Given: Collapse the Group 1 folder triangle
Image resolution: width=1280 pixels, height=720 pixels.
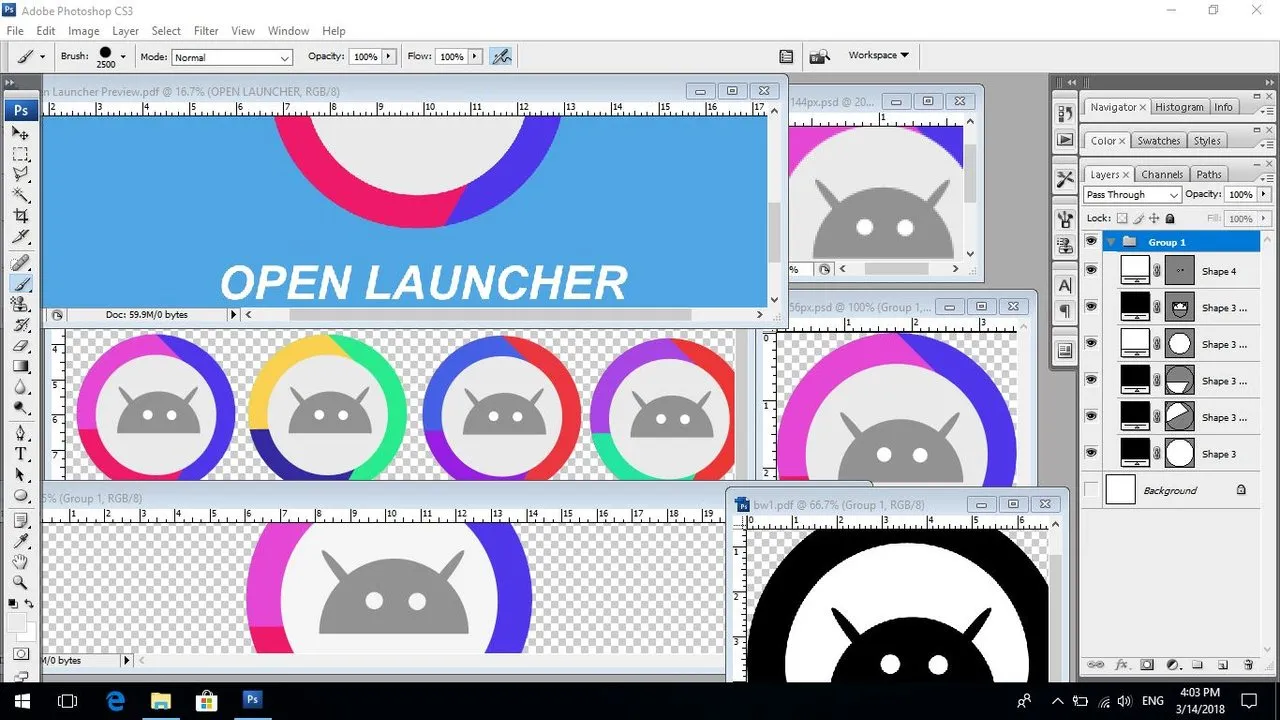Looking at the screenshot, I should pos(1111,242).
